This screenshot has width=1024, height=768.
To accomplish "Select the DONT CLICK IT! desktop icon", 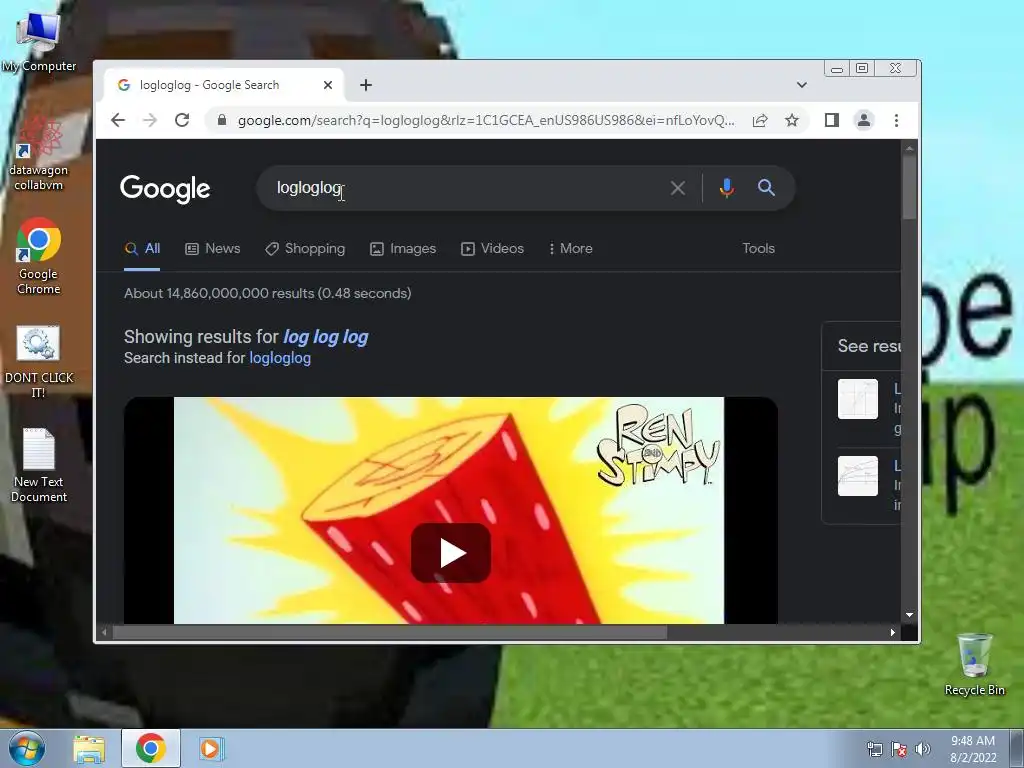I will (39, 362).
